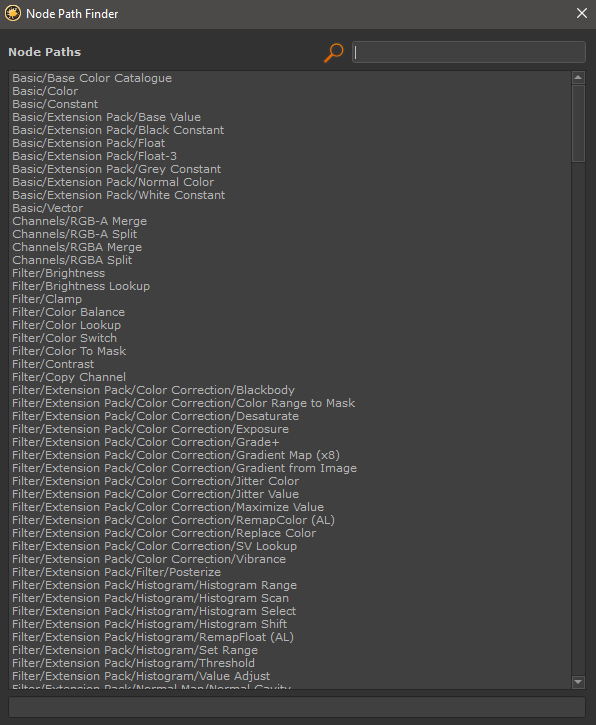The height and width of the screenshot is (725, 596).
Task: Click the orange magnifier search icon
Action: pos(333,52)
